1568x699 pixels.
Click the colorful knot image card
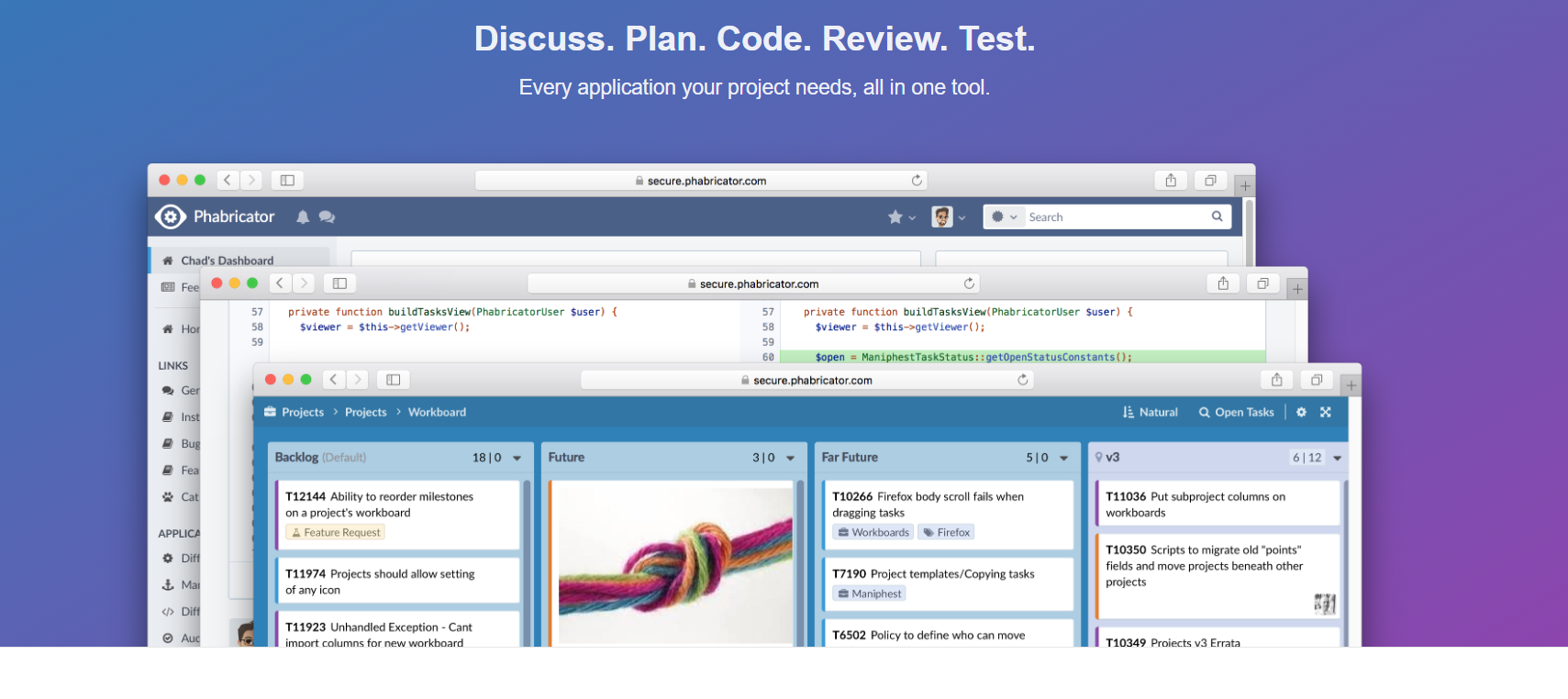[x=675, y=564]
